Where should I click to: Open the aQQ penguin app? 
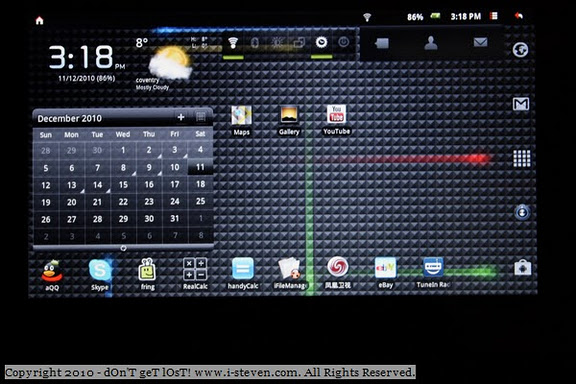pos(52,276)
